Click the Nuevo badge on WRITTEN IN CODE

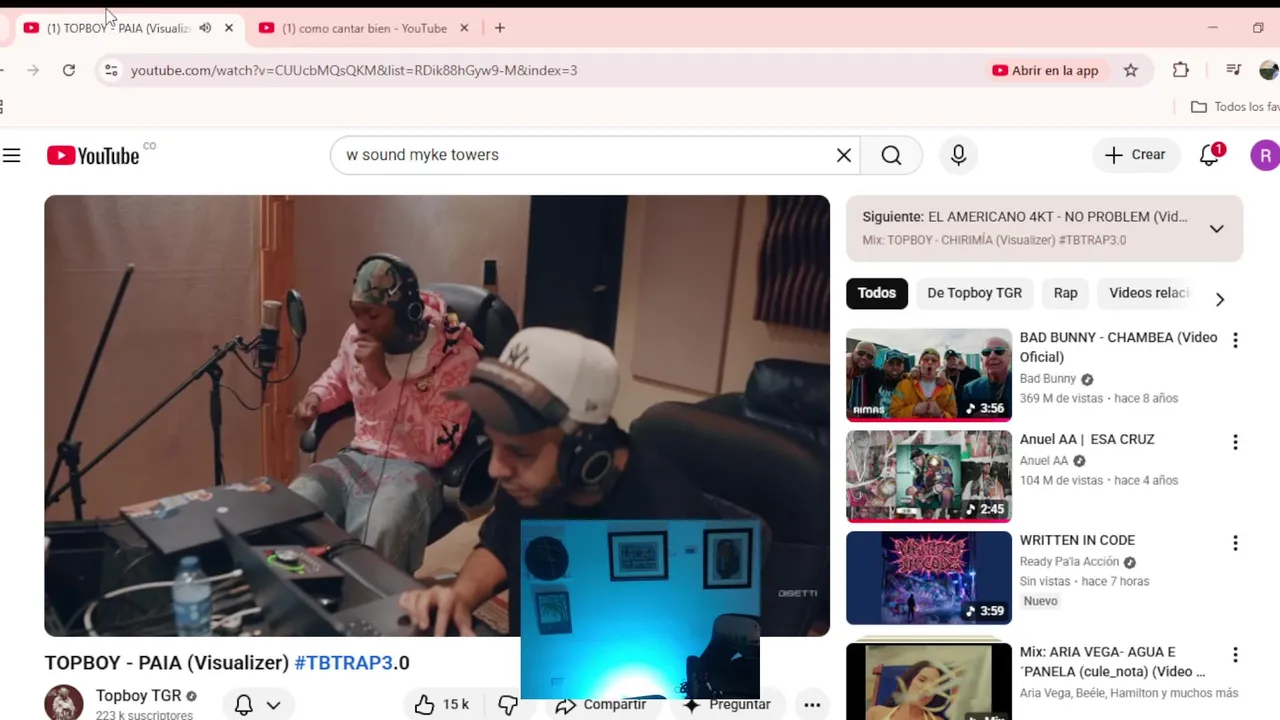(x=1040, y=601)
